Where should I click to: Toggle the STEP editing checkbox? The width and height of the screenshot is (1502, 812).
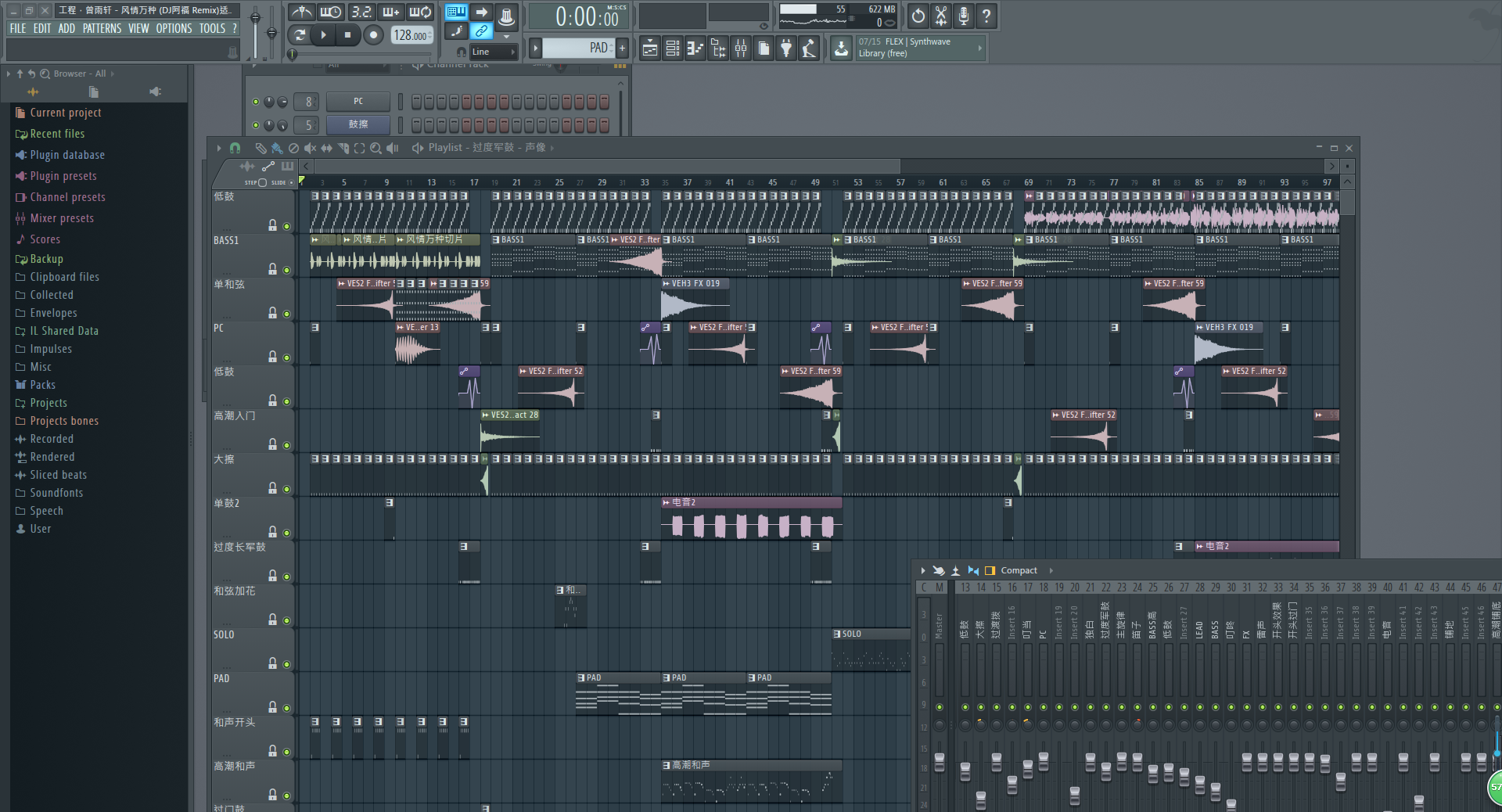coord(262,183)
